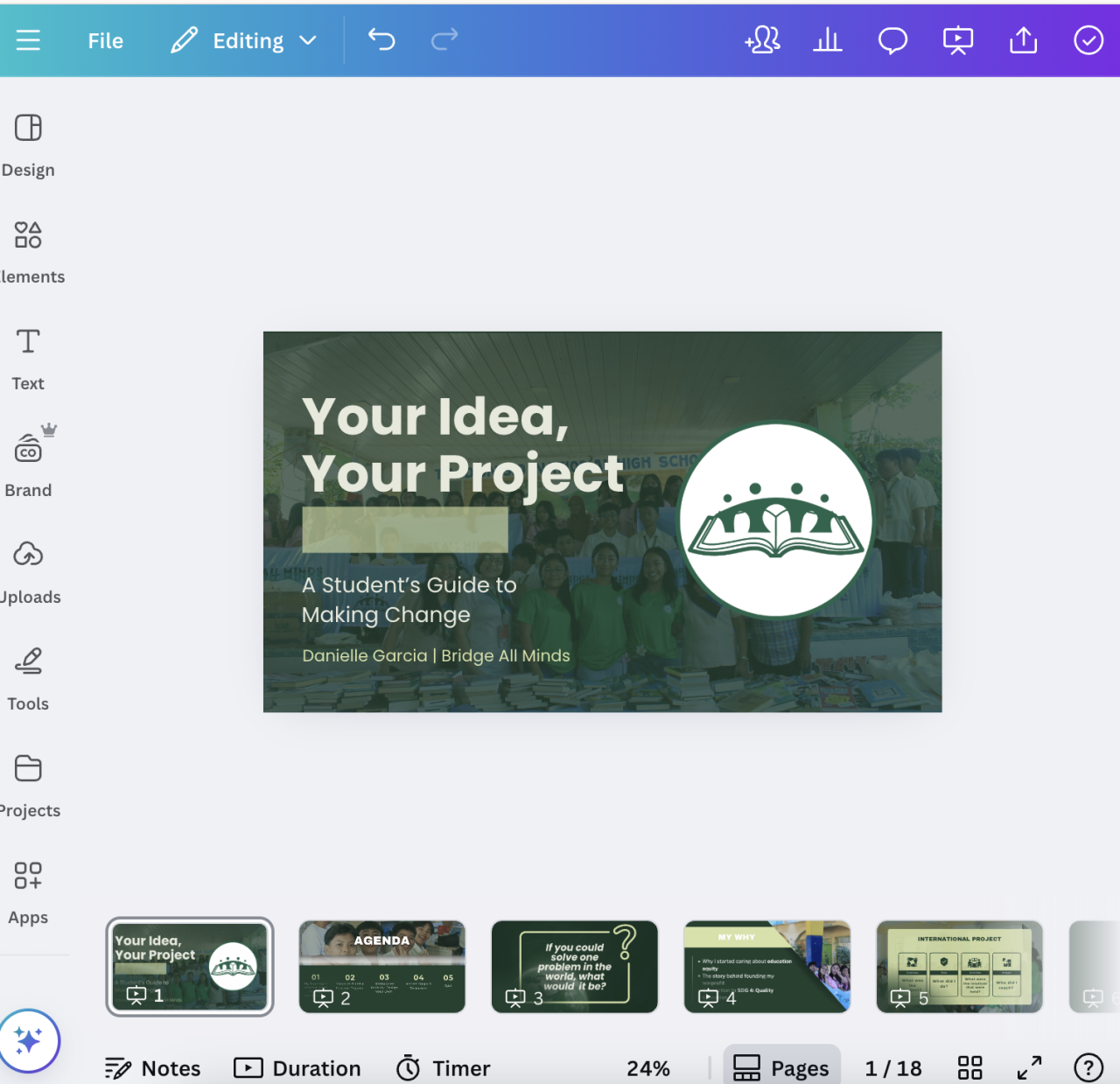Open the Uploads panel
Image resolution: width=1120 pixels, height=1084 pixels.
pos(30,573)
